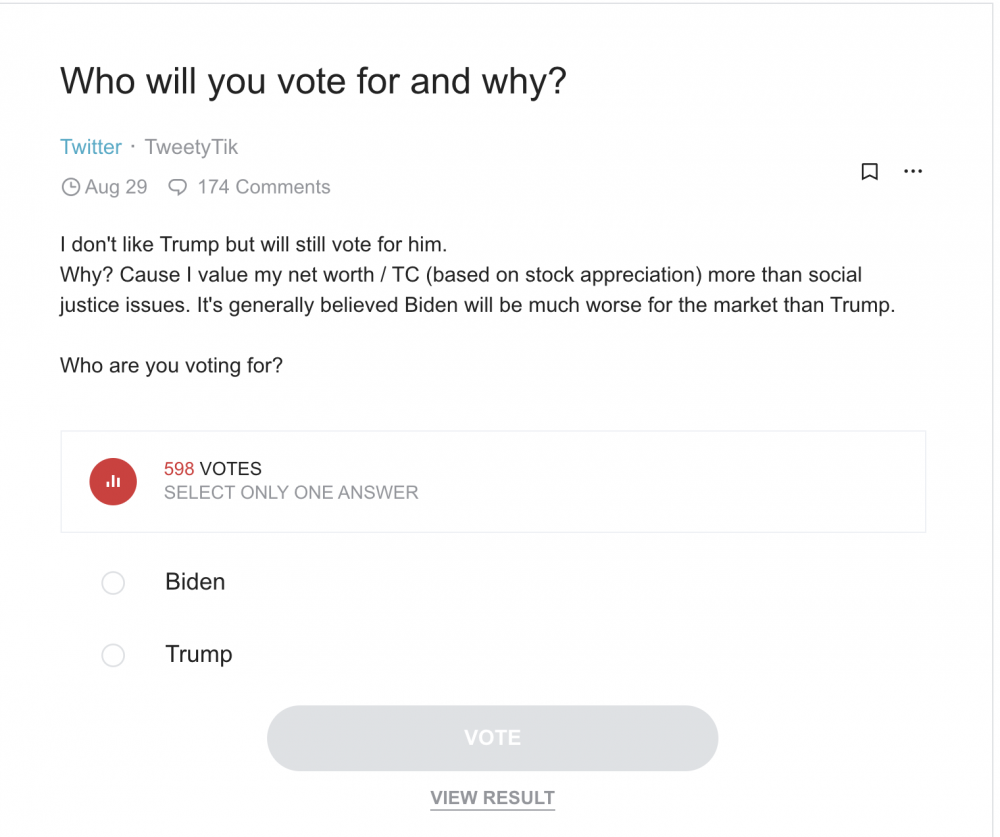Click the red poll chart icon

pyautogui.click(x=113, y=482)
